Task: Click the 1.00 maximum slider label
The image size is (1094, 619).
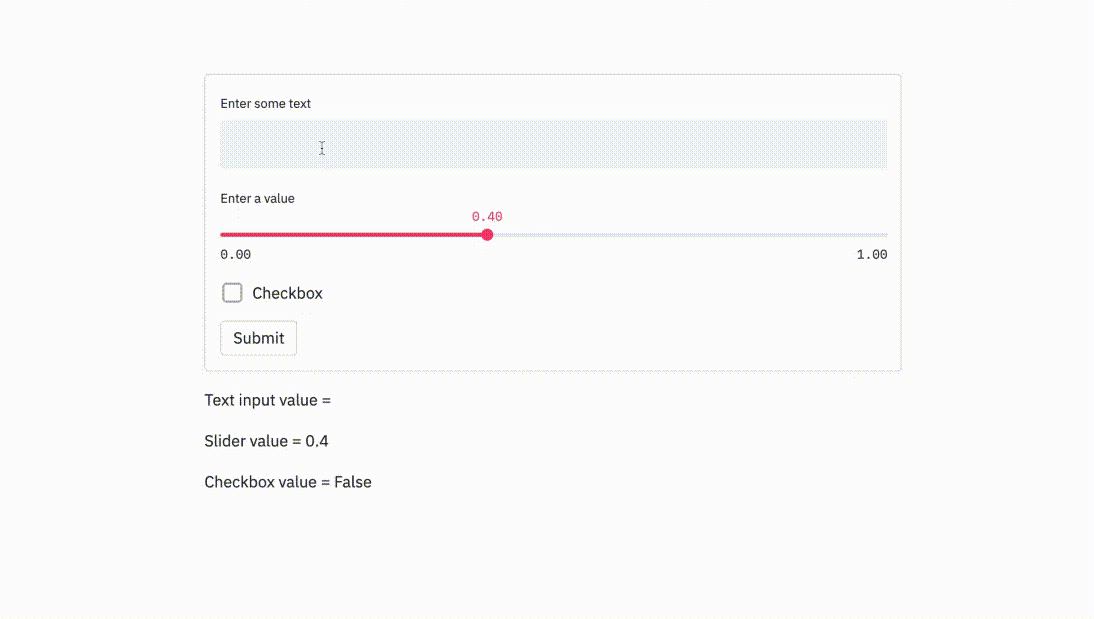Action: click(871, 255)
